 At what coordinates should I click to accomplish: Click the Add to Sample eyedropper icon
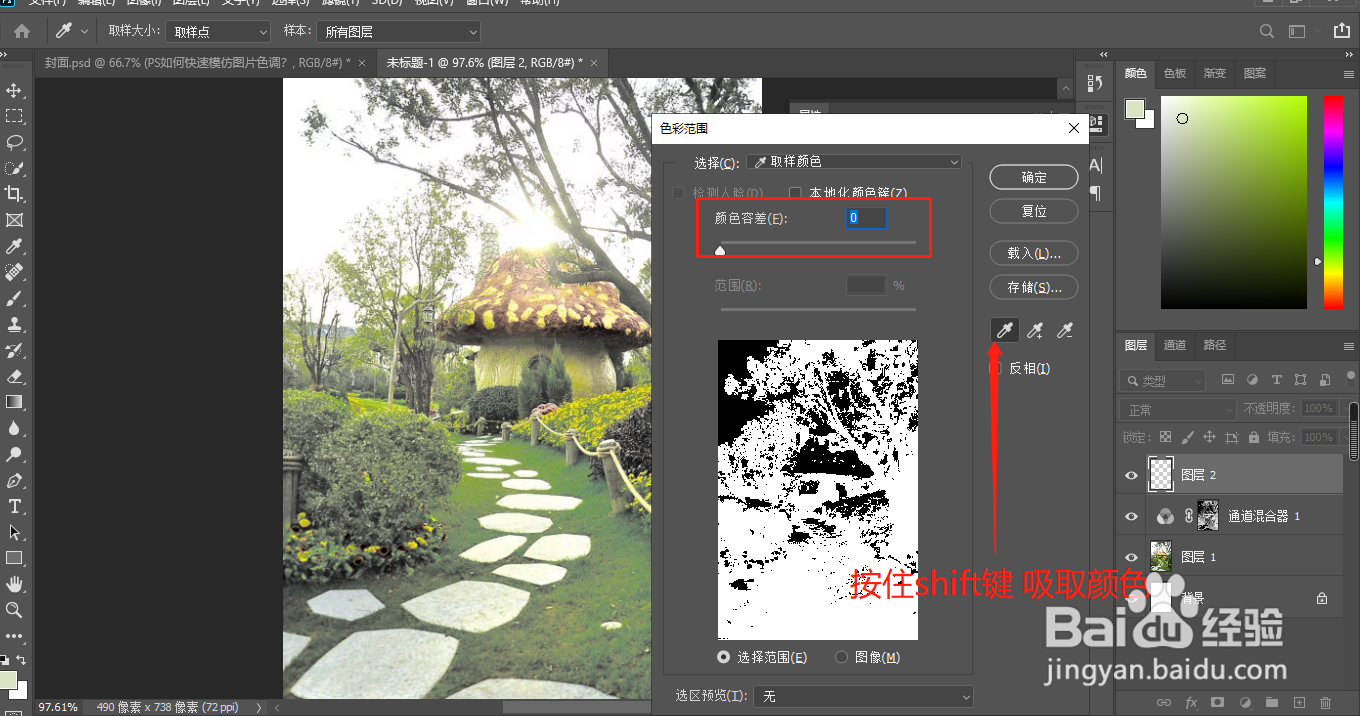pyautogui.click(x=1035, y=330)
